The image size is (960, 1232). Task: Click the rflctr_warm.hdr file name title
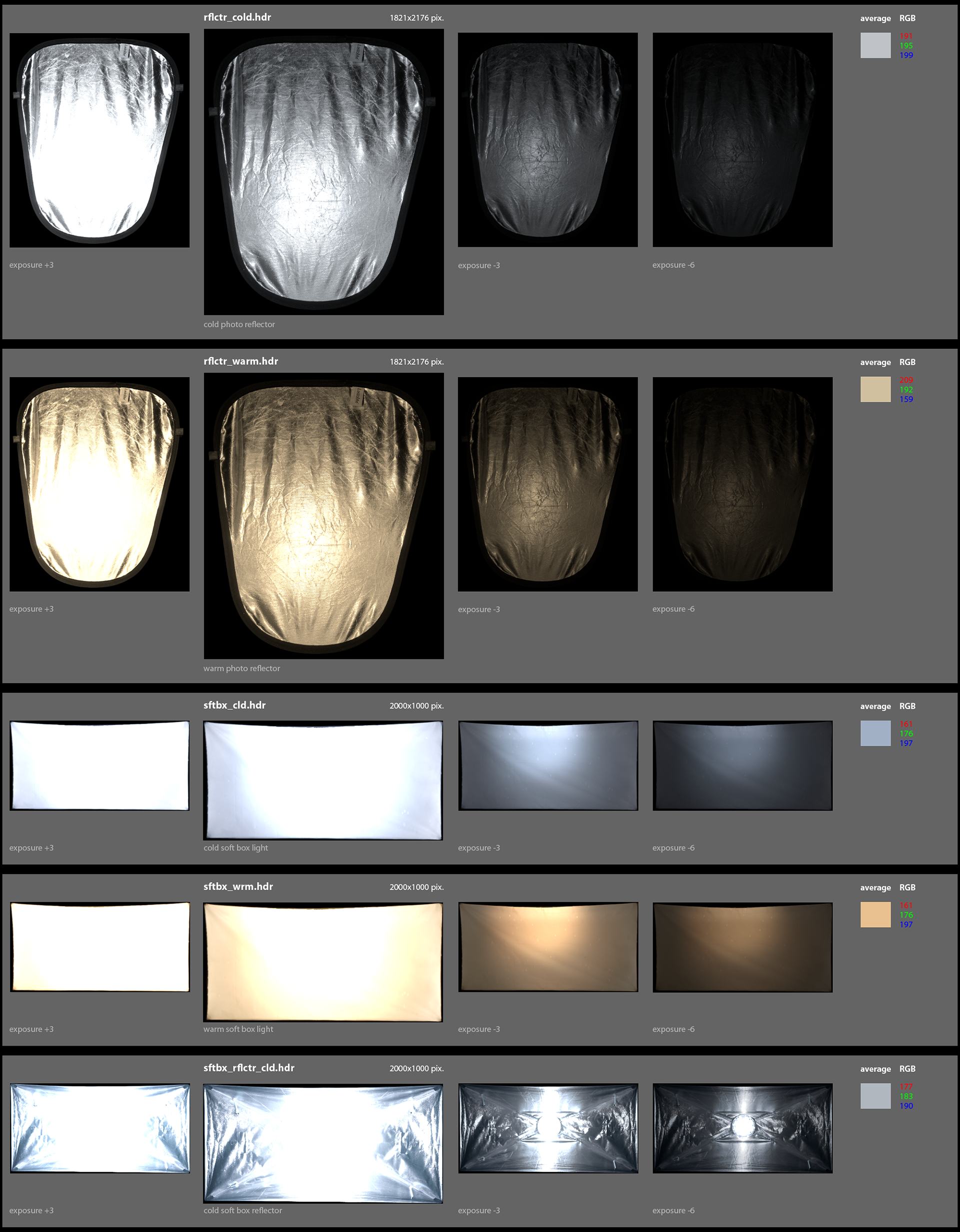240,361
